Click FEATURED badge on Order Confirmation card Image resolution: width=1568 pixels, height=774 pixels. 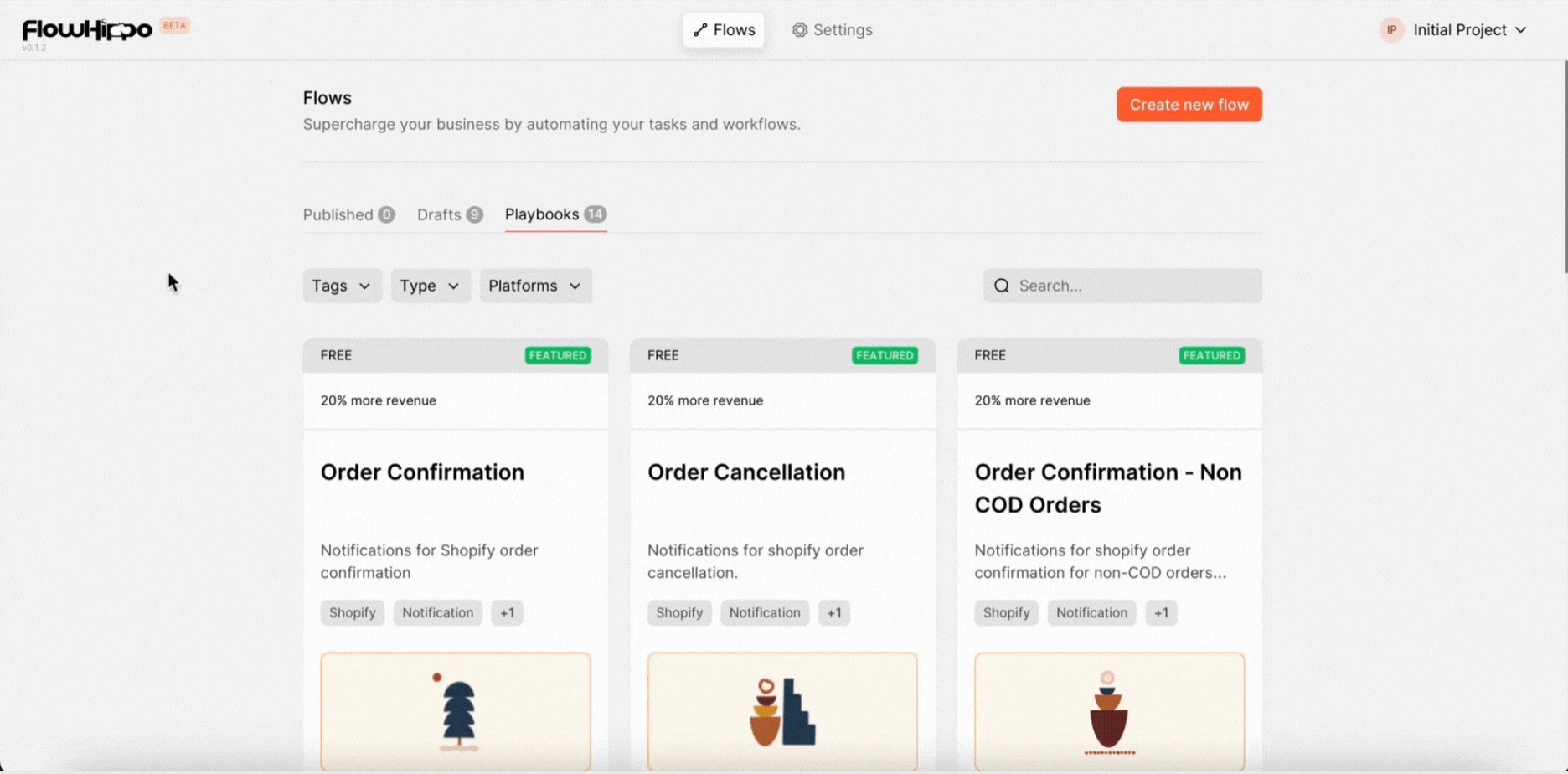pos(558,355)
